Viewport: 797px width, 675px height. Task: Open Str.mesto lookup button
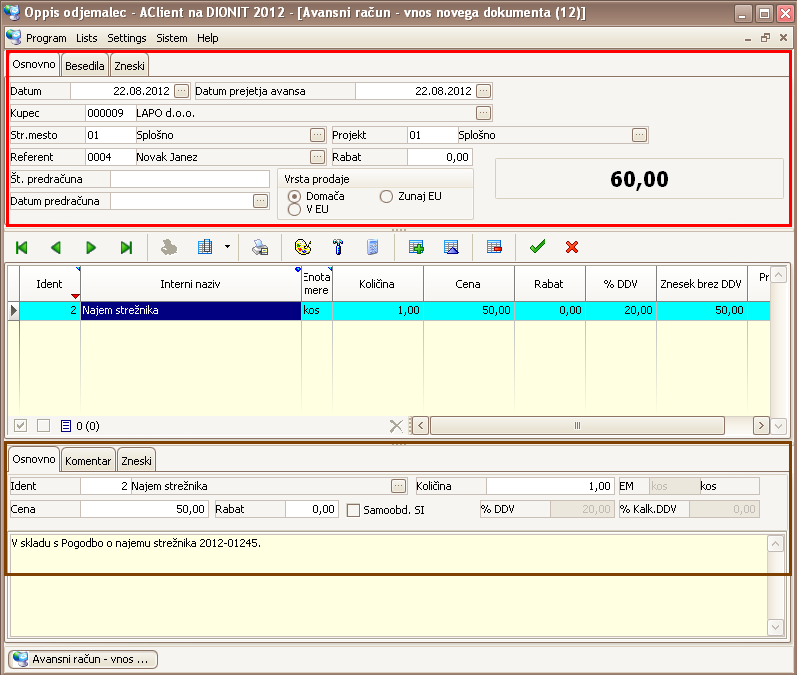[x=317, y=135]
